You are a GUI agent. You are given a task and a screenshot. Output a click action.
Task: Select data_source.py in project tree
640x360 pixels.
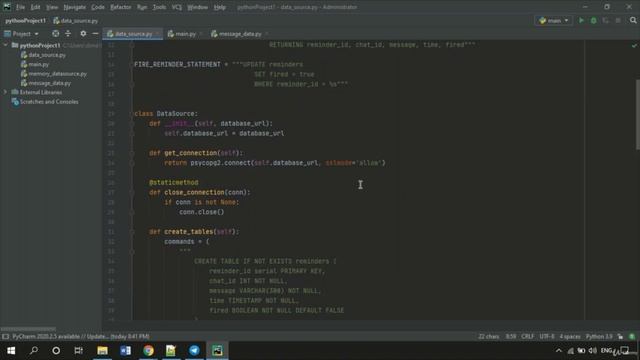coord(43,55)
